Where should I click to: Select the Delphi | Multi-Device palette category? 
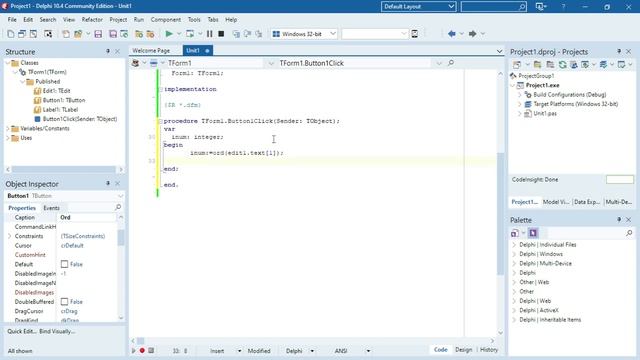[x=545, y=264]
